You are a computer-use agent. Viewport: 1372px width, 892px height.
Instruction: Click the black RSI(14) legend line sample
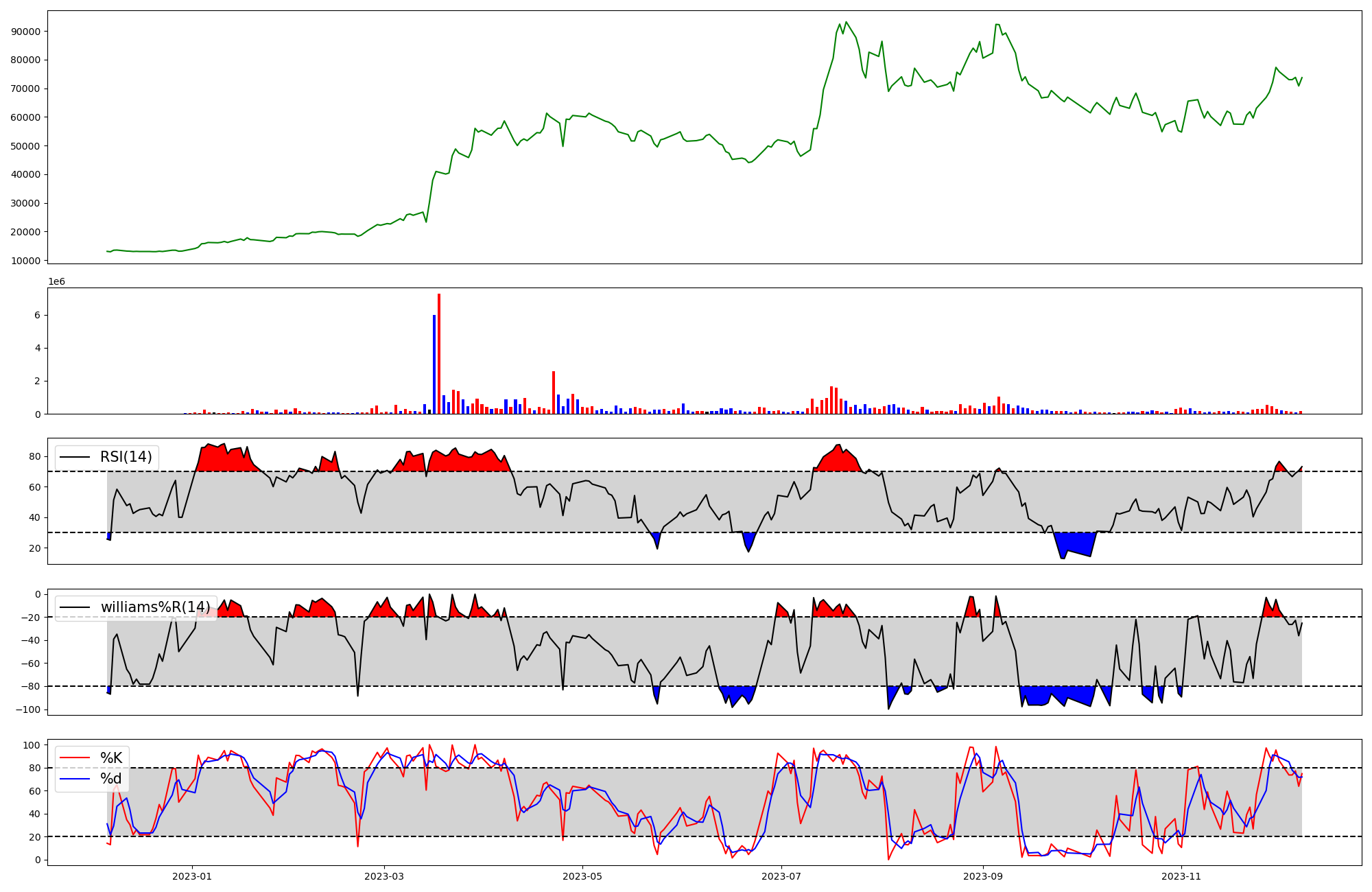[x=75, y=457]
